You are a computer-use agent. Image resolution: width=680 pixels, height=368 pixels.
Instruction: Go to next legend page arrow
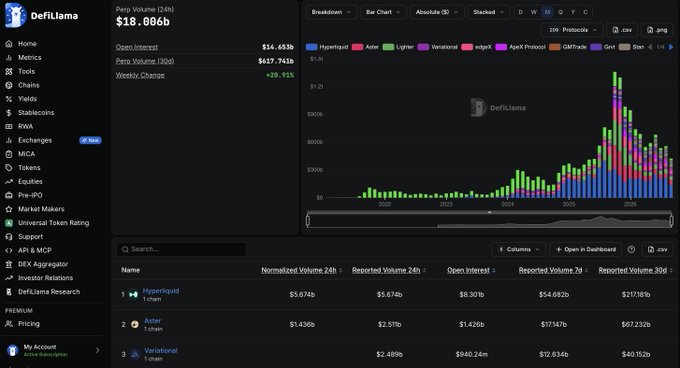coord(671,47)
